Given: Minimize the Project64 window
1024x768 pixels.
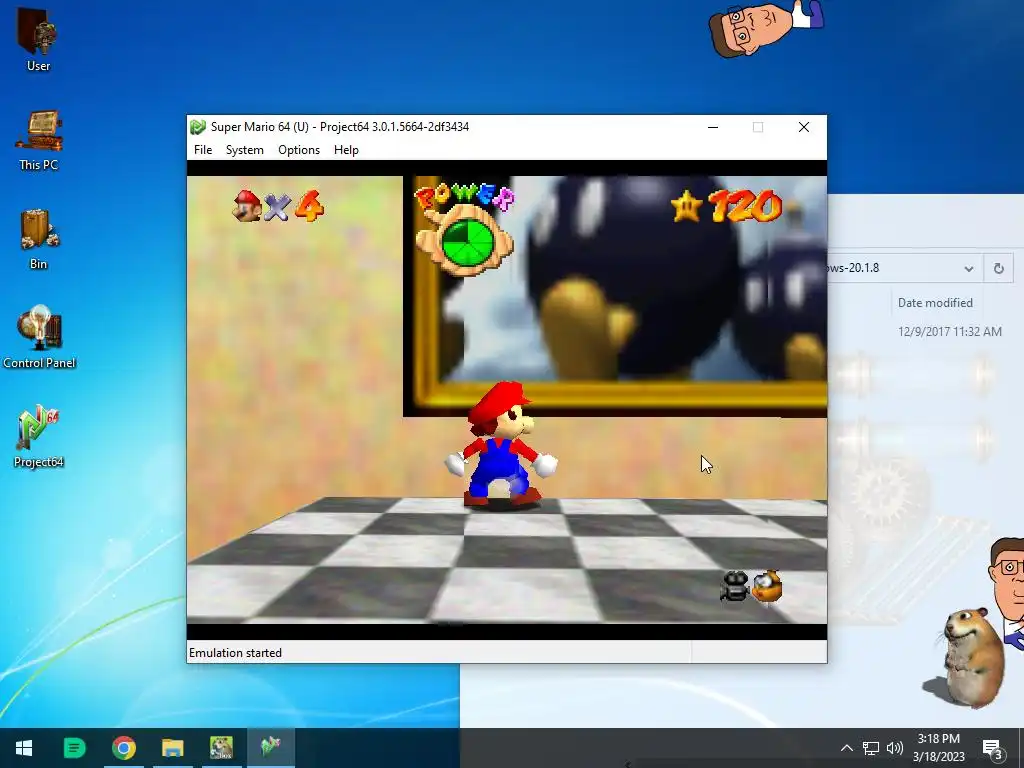Looking at the screenshot, I should pyautogui.click(x=713, y=127).
